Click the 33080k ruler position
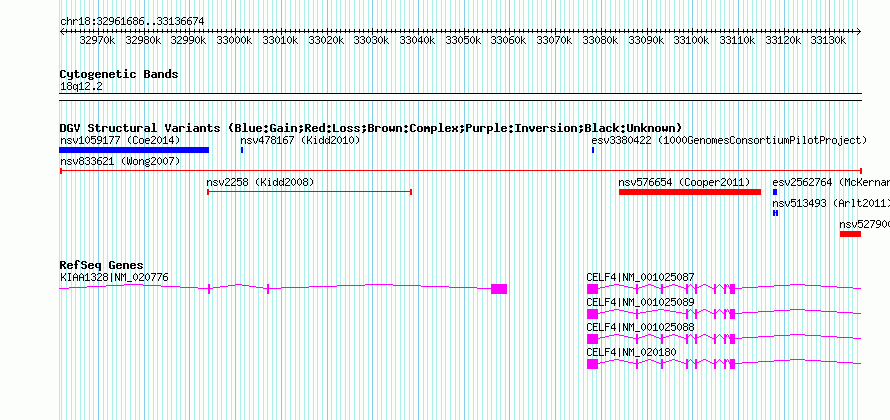This screenshot has width=890, height=420. [600, 41]
